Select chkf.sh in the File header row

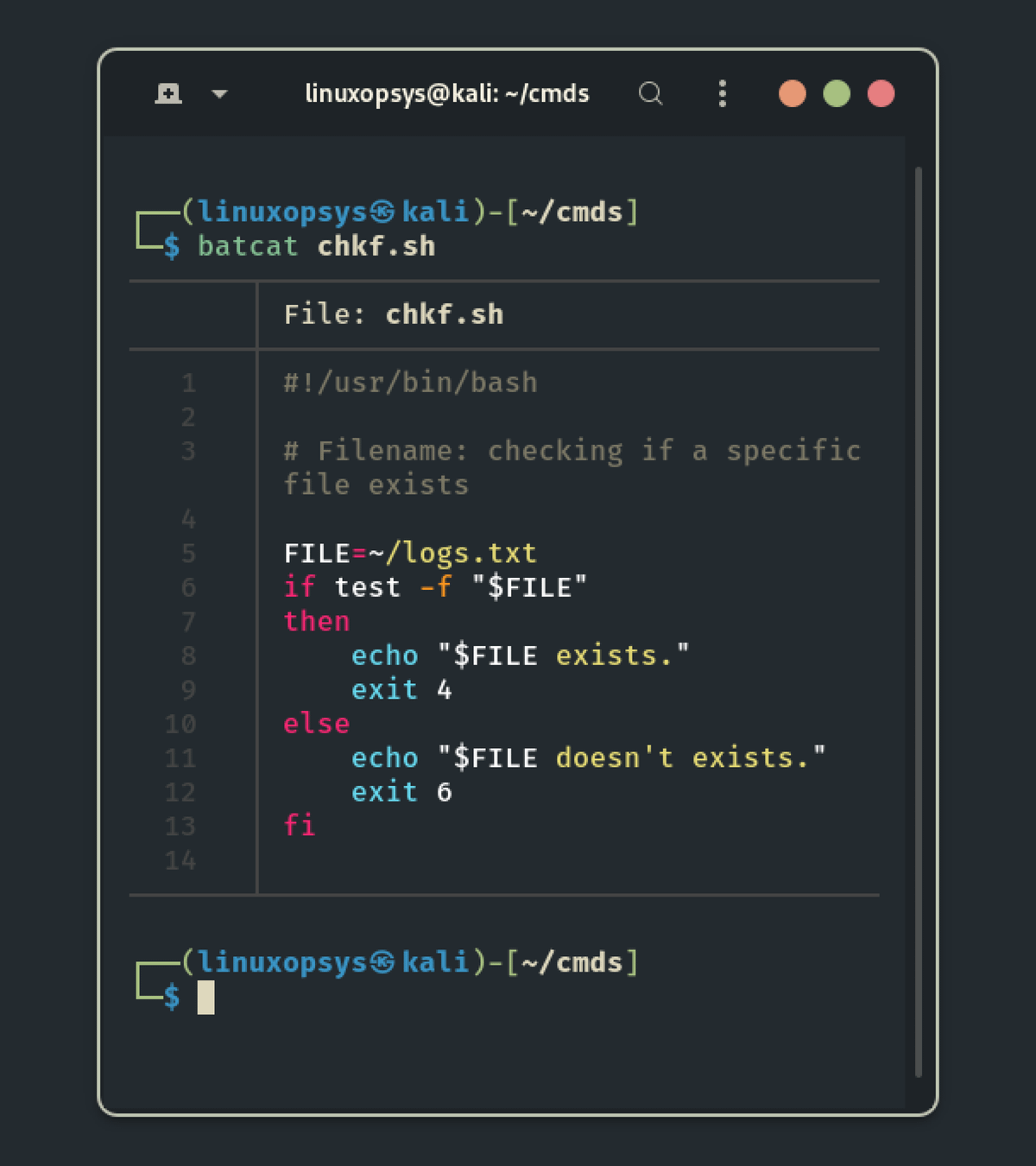click(x=444, y=314)
